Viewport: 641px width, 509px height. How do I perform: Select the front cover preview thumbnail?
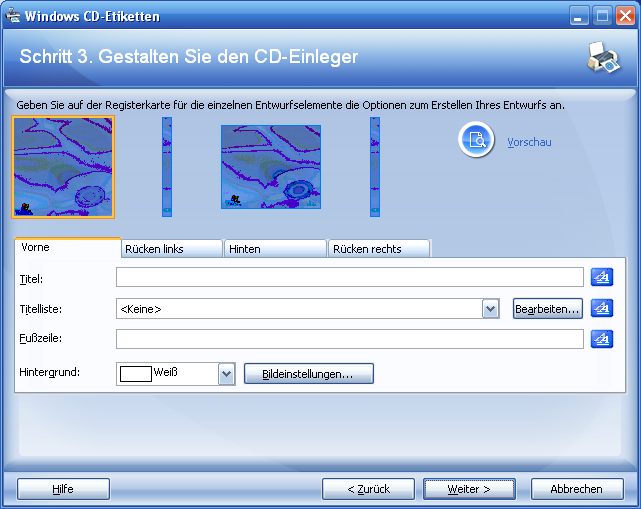click(x=64, y=167)
